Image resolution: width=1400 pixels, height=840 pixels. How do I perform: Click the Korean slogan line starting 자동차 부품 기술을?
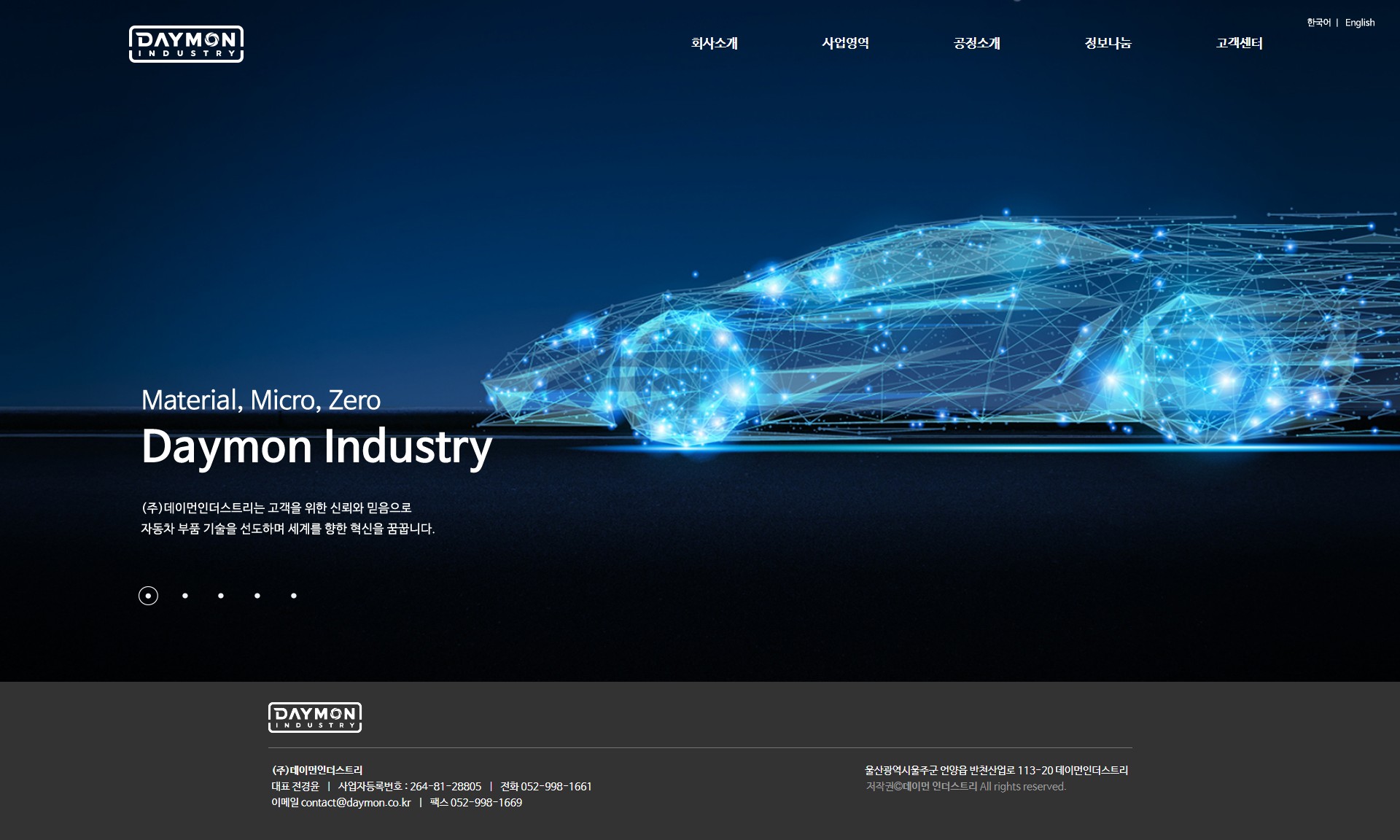point(288,529)
